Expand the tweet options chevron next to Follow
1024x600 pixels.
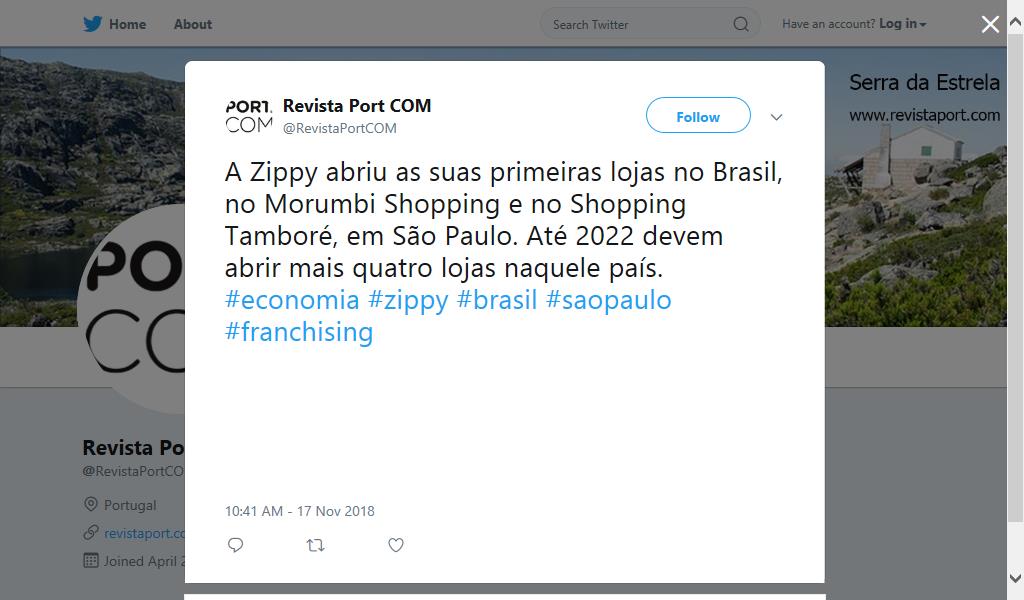click(776, 118)
